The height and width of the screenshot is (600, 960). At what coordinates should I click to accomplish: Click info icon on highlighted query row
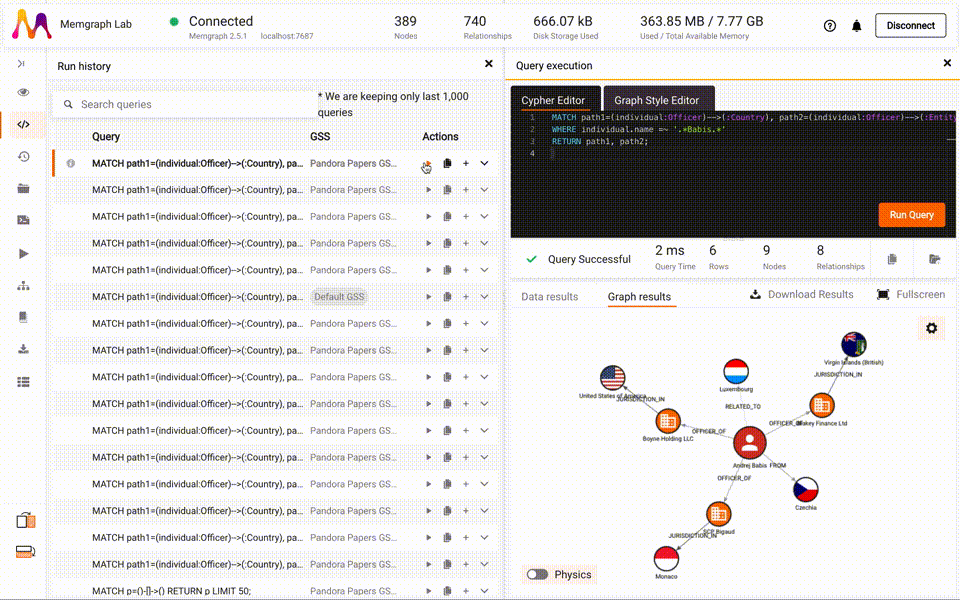(71, 163)
